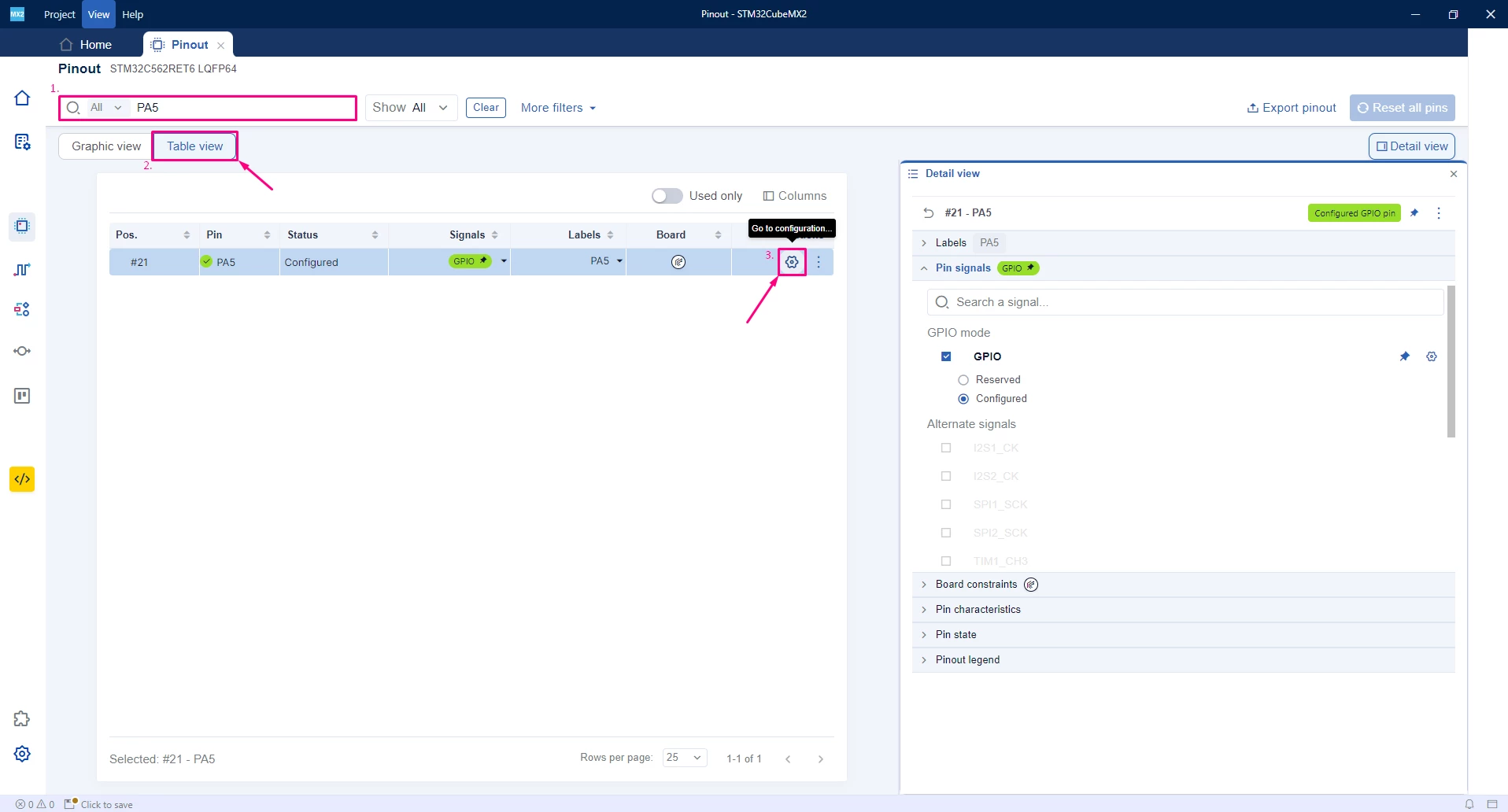The height and width of the screenshot is (812, 1508).
Task: Expand the Labels section in Detail view
Action: 925,243
